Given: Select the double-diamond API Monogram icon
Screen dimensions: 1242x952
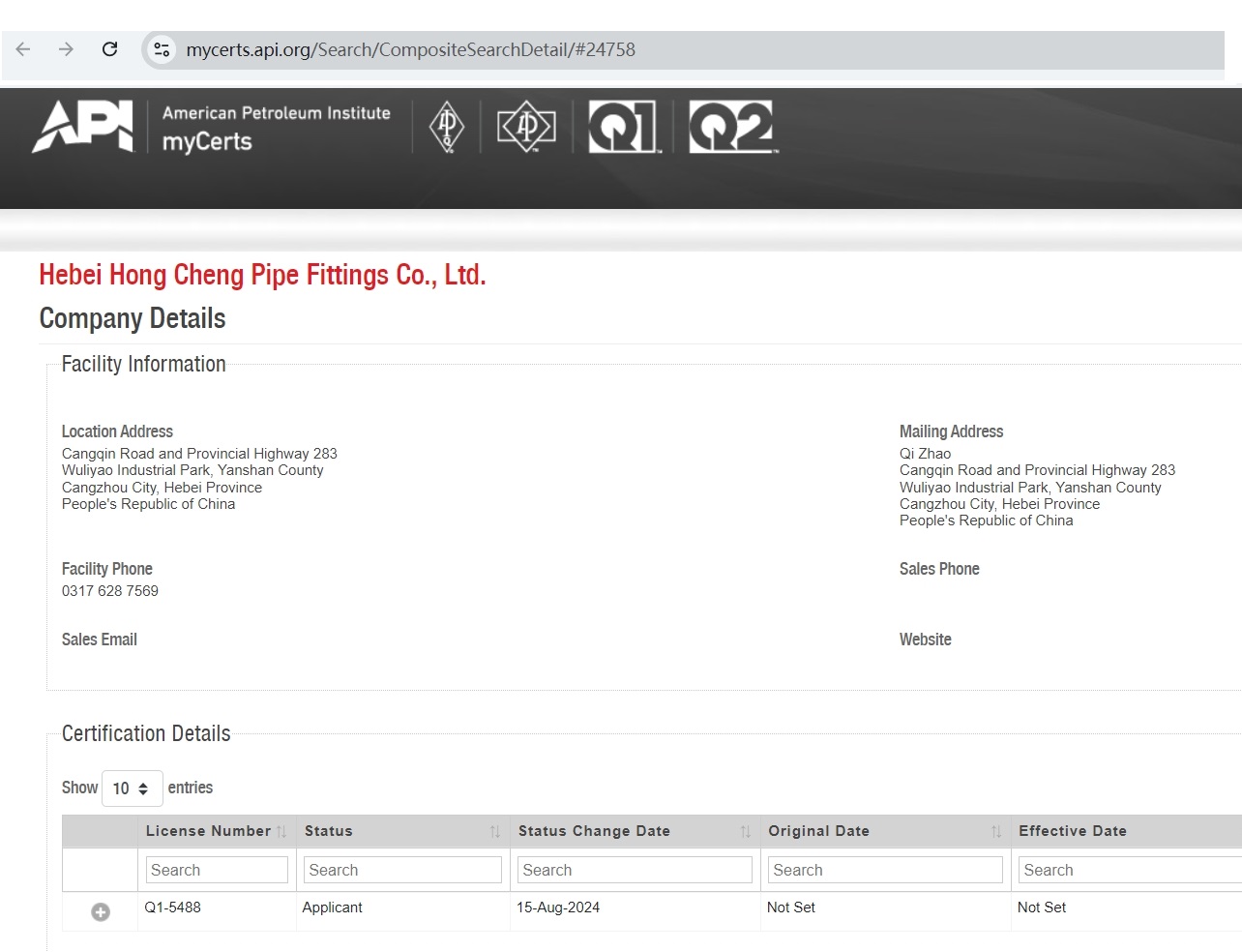Looking at the screenshot, I should 526,127.
